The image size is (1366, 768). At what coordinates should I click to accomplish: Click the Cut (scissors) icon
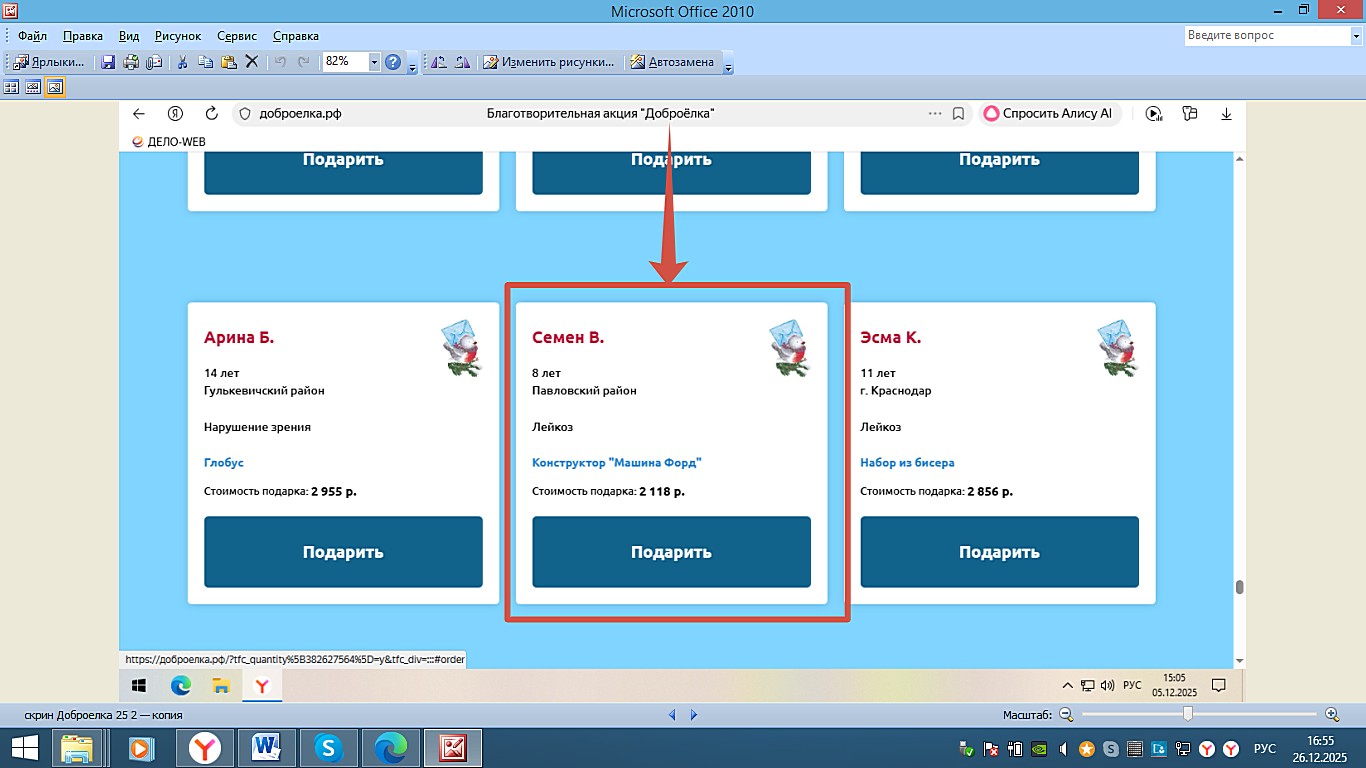[x=182, y=62]
